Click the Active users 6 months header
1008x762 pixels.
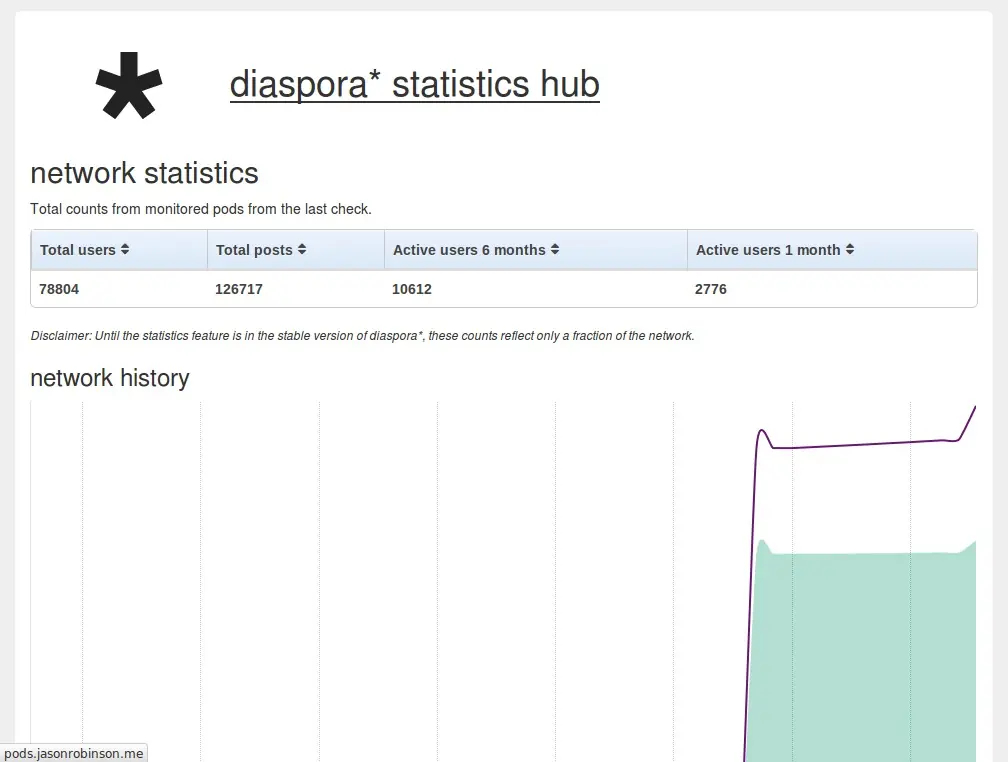pos(536,249)
